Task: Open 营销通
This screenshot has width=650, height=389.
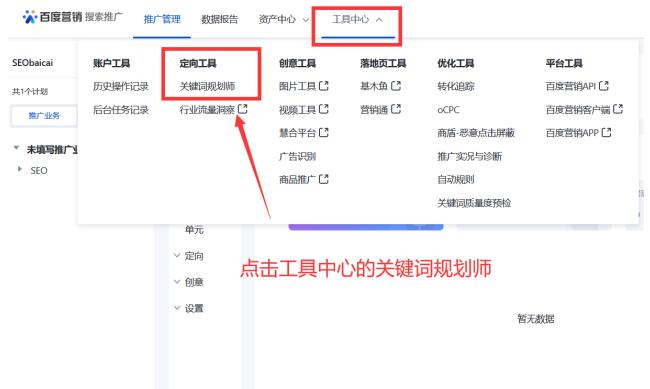Action: click(374, 109)
